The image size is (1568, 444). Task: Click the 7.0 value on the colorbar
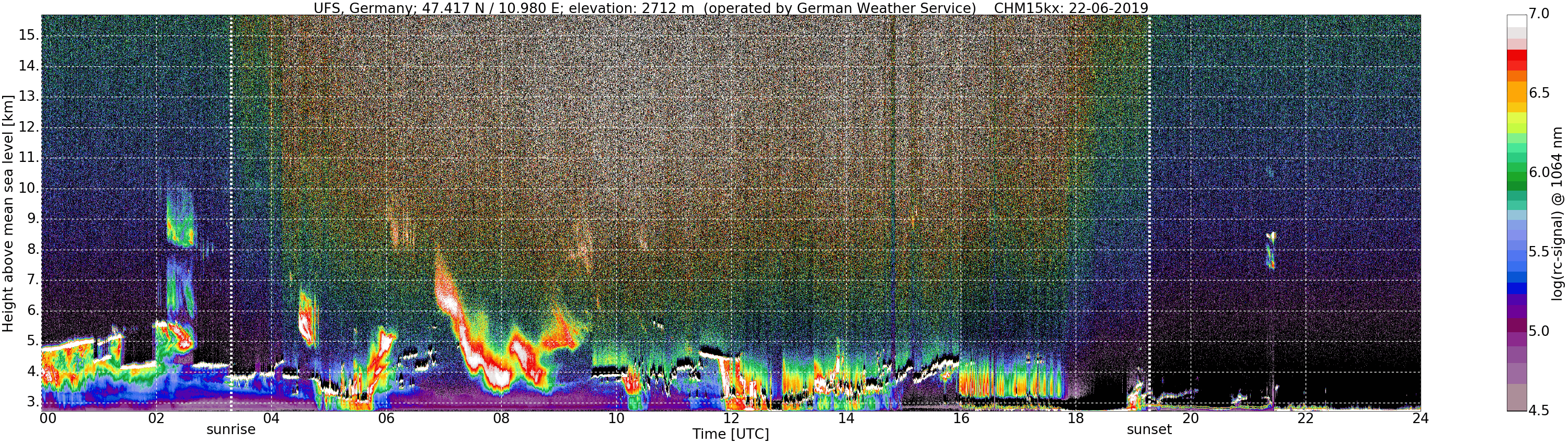(x=1539, y=14)
